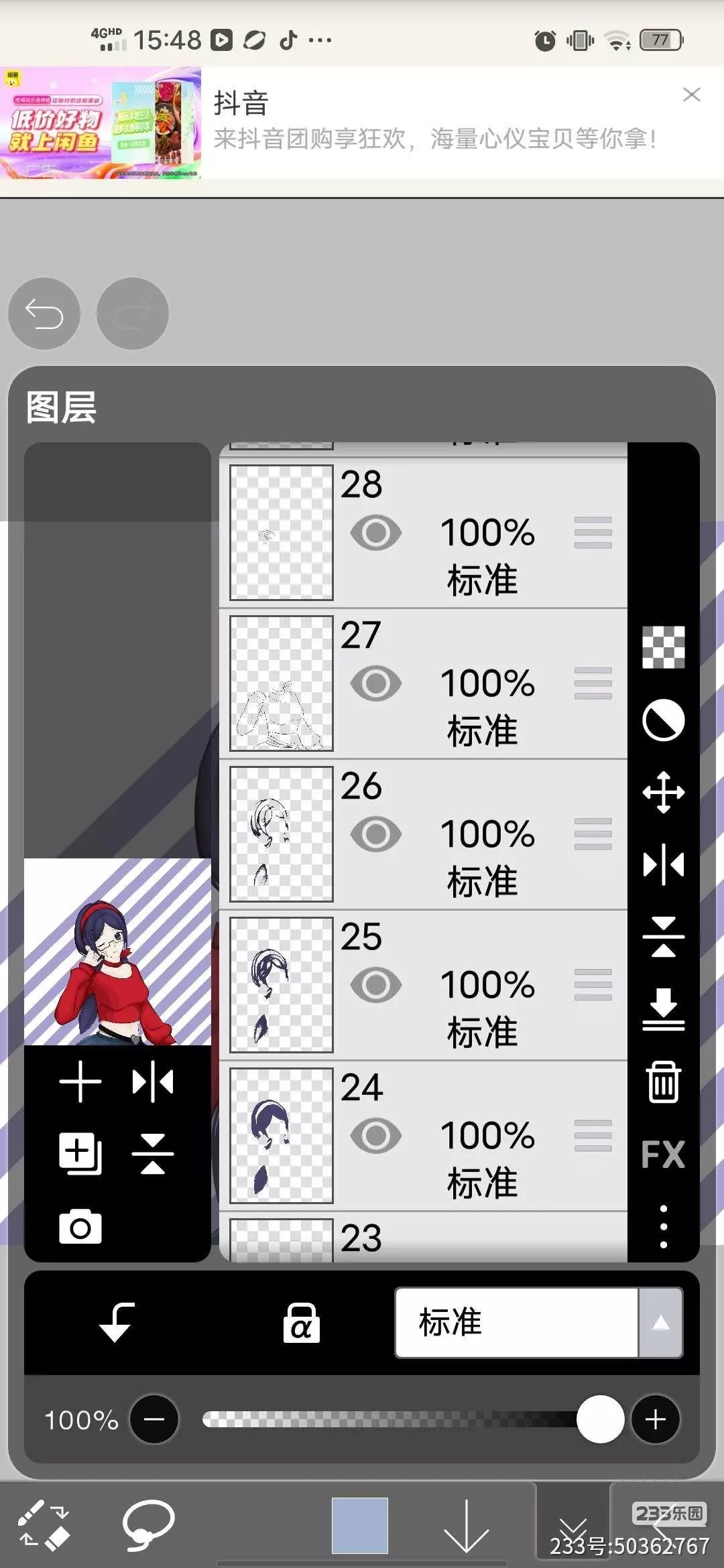Open the three-dot more options menu
This screenshot has width=724, height=1568.
663,1227
